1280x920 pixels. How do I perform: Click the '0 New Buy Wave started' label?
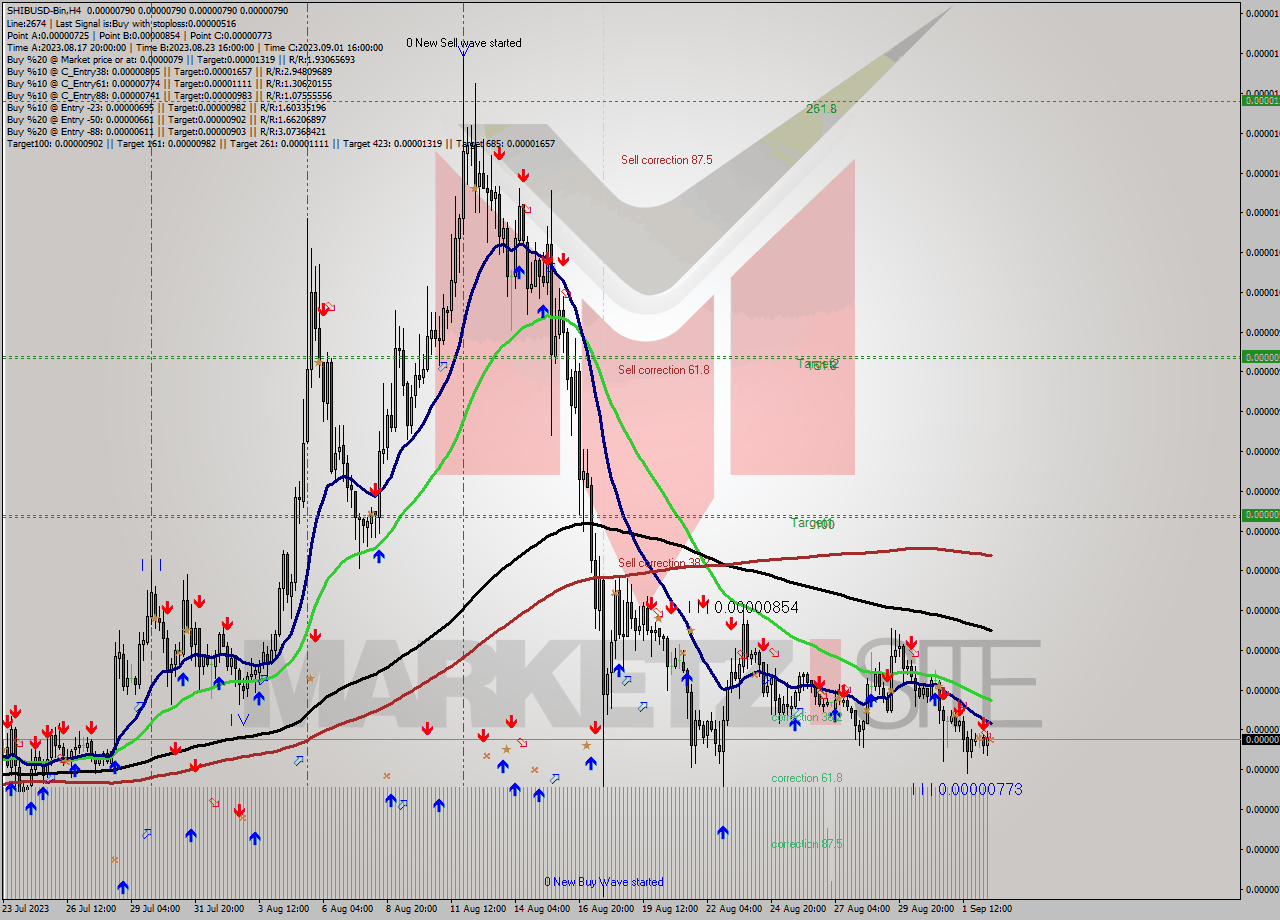(604, 882)
